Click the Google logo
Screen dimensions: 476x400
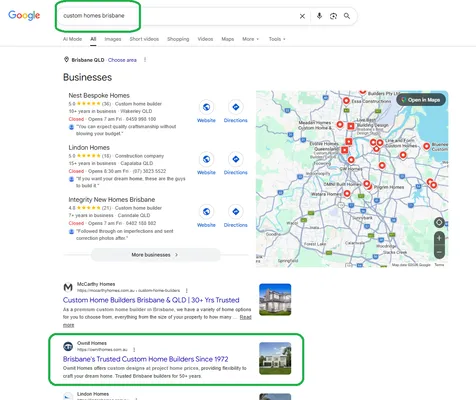(24, 15)
